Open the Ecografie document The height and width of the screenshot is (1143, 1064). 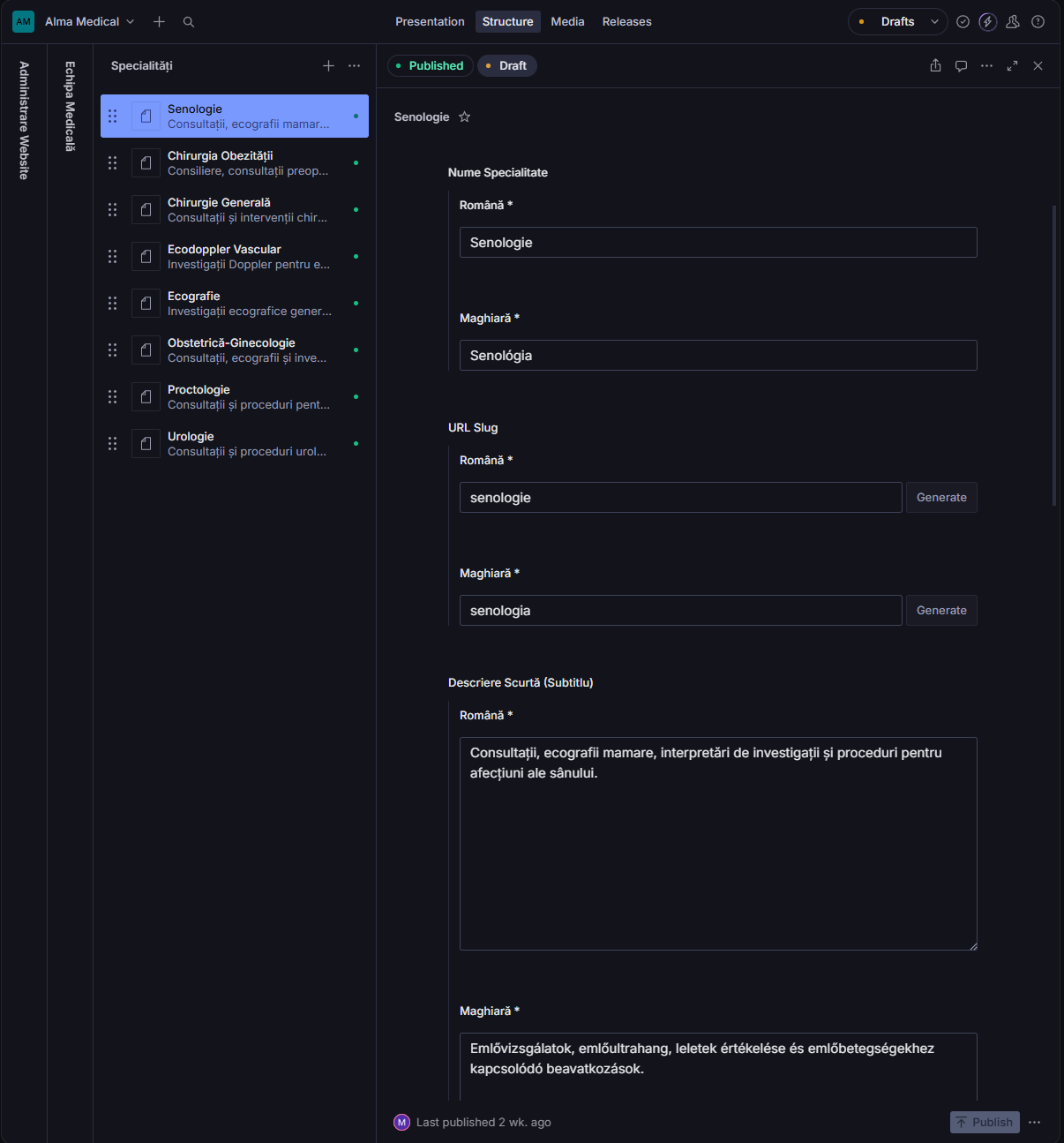coord(235,303)
